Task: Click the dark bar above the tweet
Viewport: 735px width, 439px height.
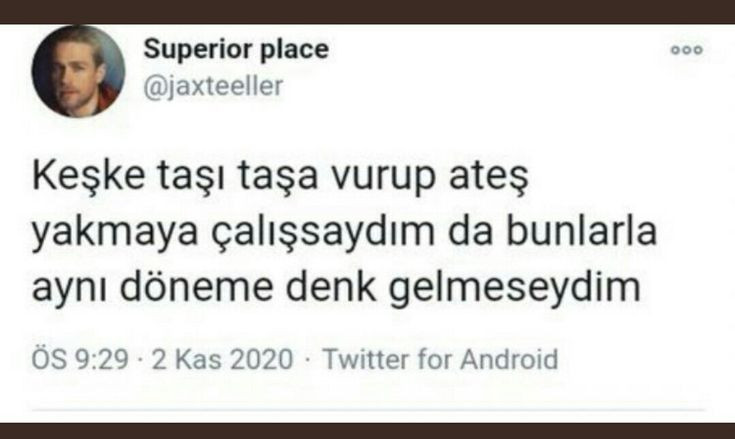Action: pos(368,12)
